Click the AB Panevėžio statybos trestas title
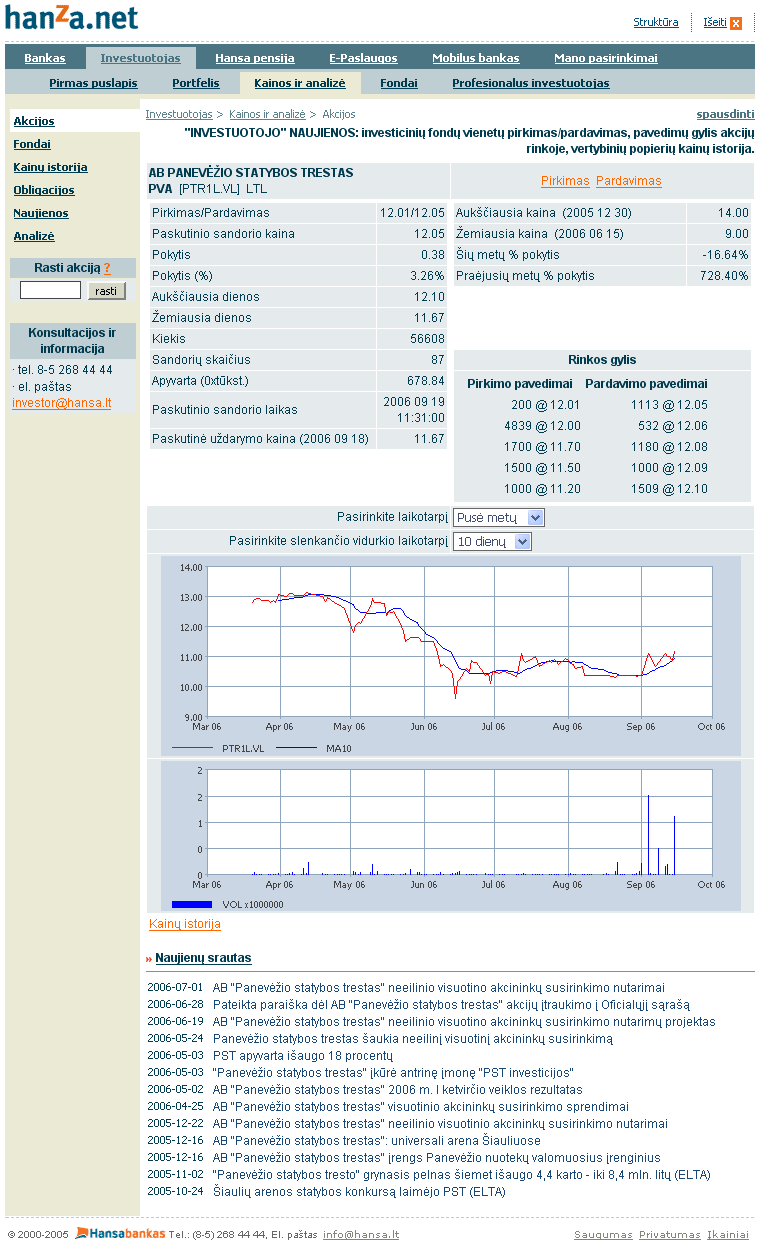The width and height of the screenshot is (760, 1250). [251, 173]
